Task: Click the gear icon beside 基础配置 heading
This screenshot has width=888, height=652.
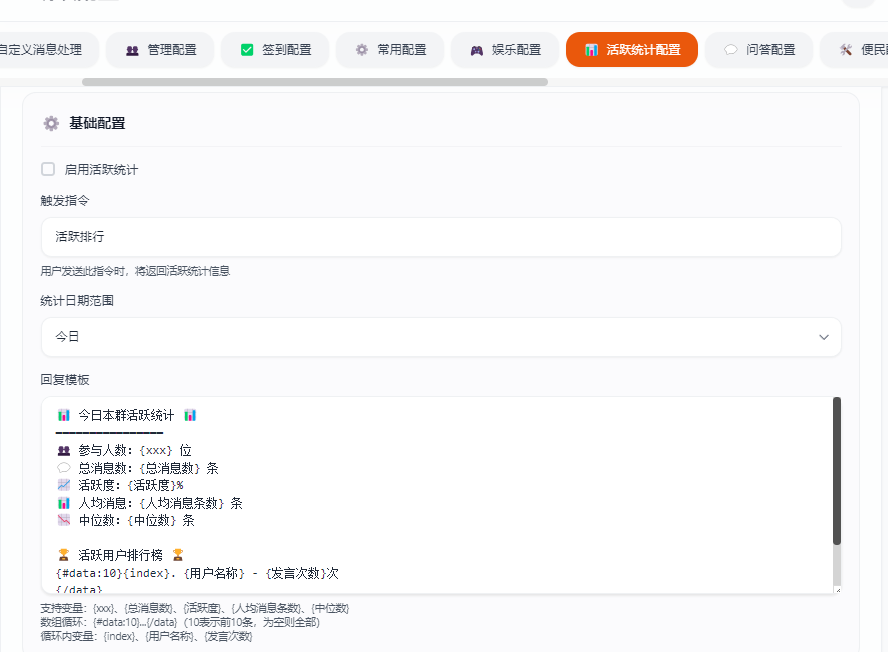Action: coord(50,123)
